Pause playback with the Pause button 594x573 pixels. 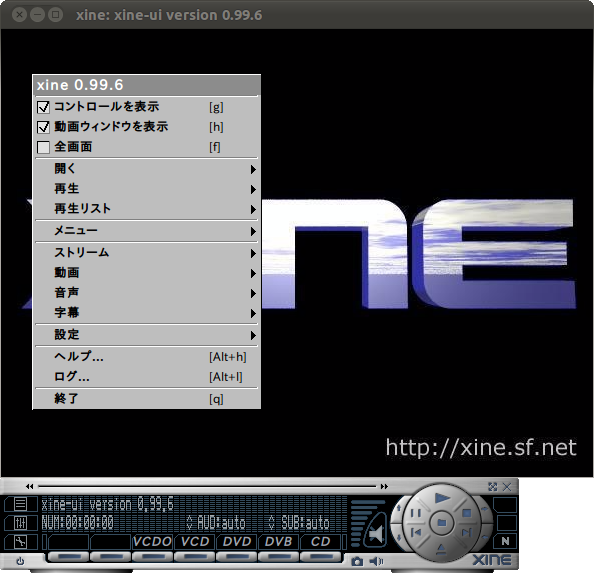pyautogui.click(x=416, y=513)
